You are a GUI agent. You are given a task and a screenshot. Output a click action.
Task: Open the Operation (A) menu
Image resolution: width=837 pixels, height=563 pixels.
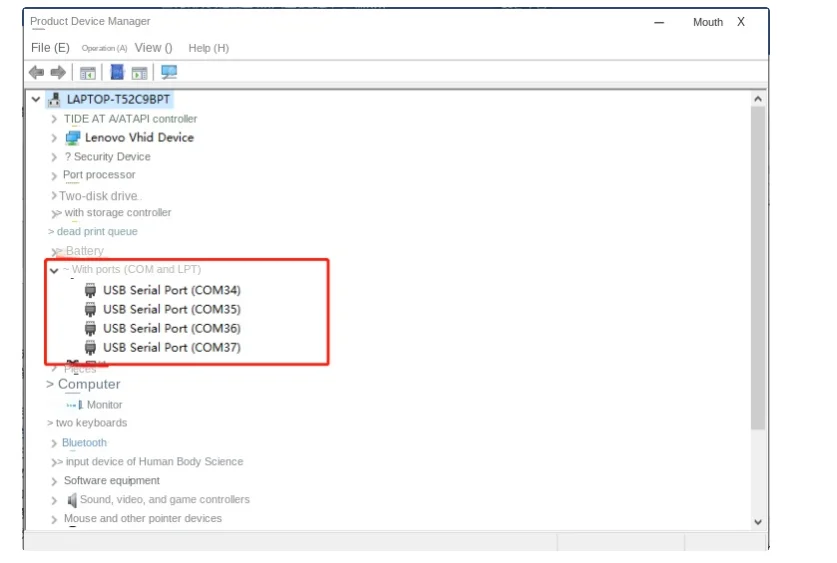click(104, 48)
